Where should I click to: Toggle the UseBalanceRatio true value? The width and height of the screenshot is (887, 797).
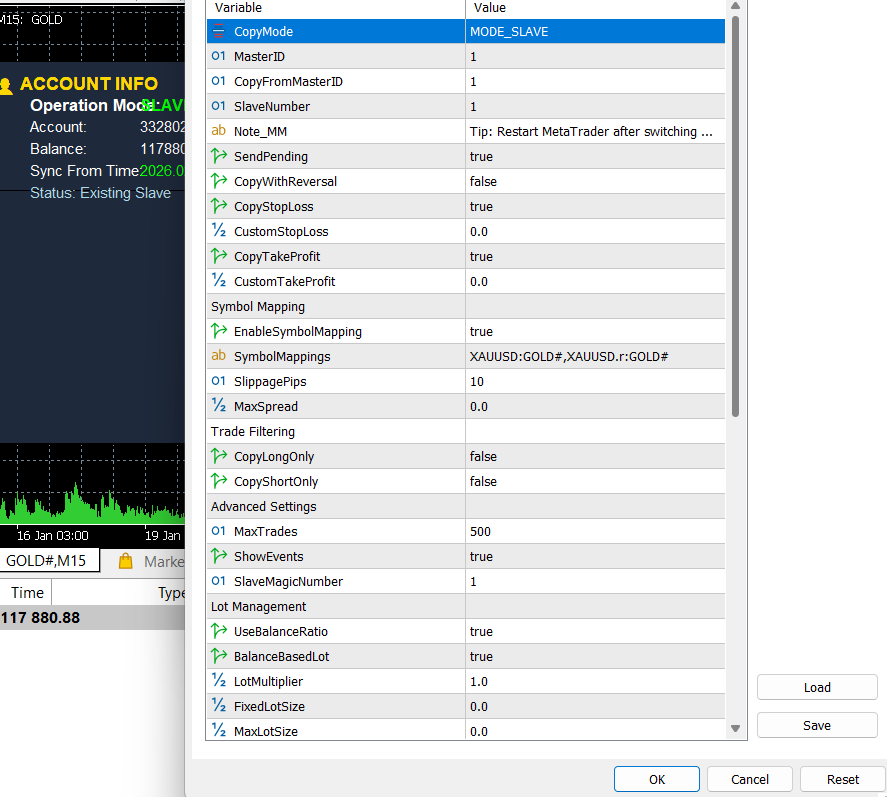(595, 631)
